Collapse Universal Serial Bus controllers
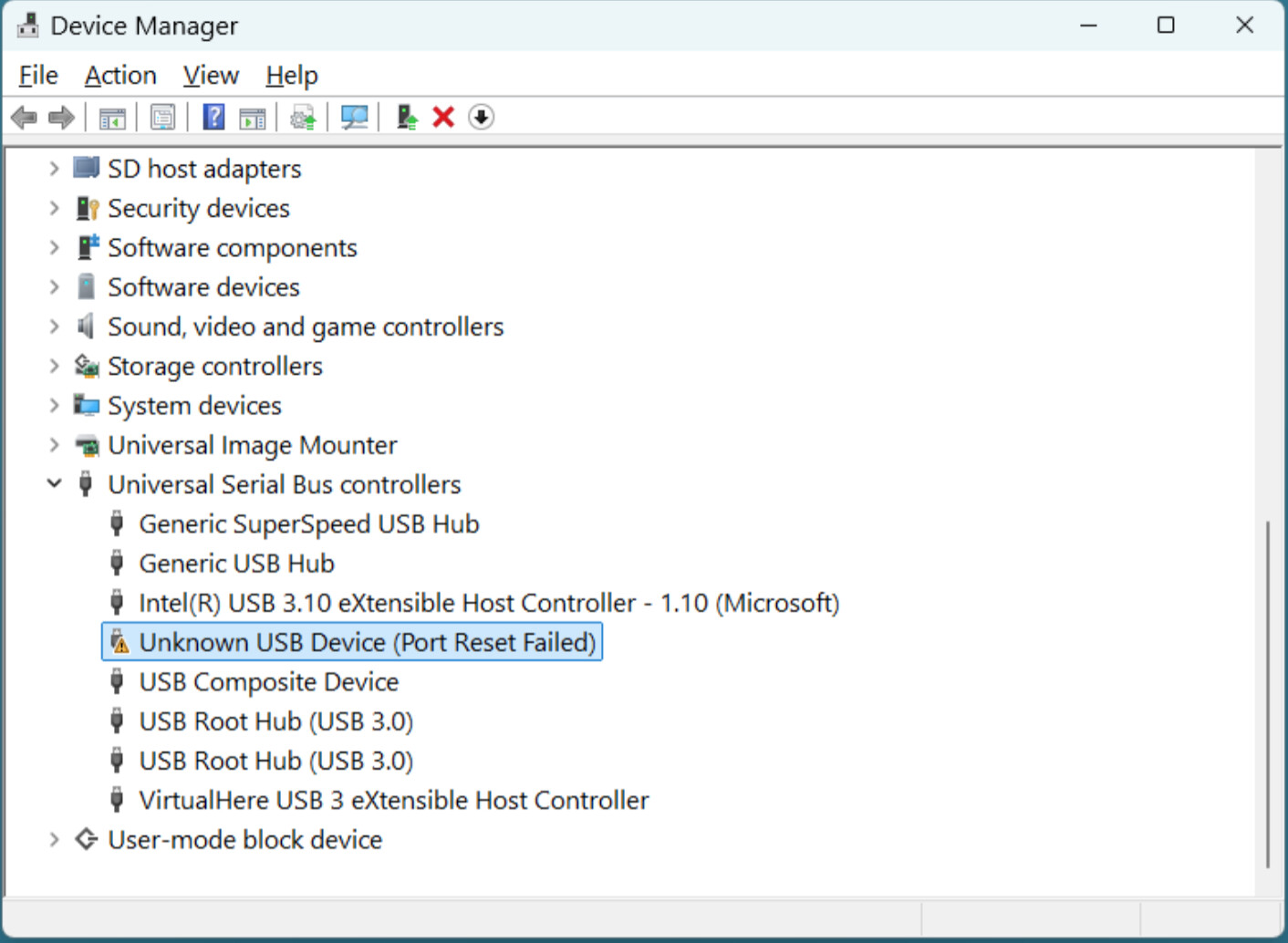 [x=54, y=483]
